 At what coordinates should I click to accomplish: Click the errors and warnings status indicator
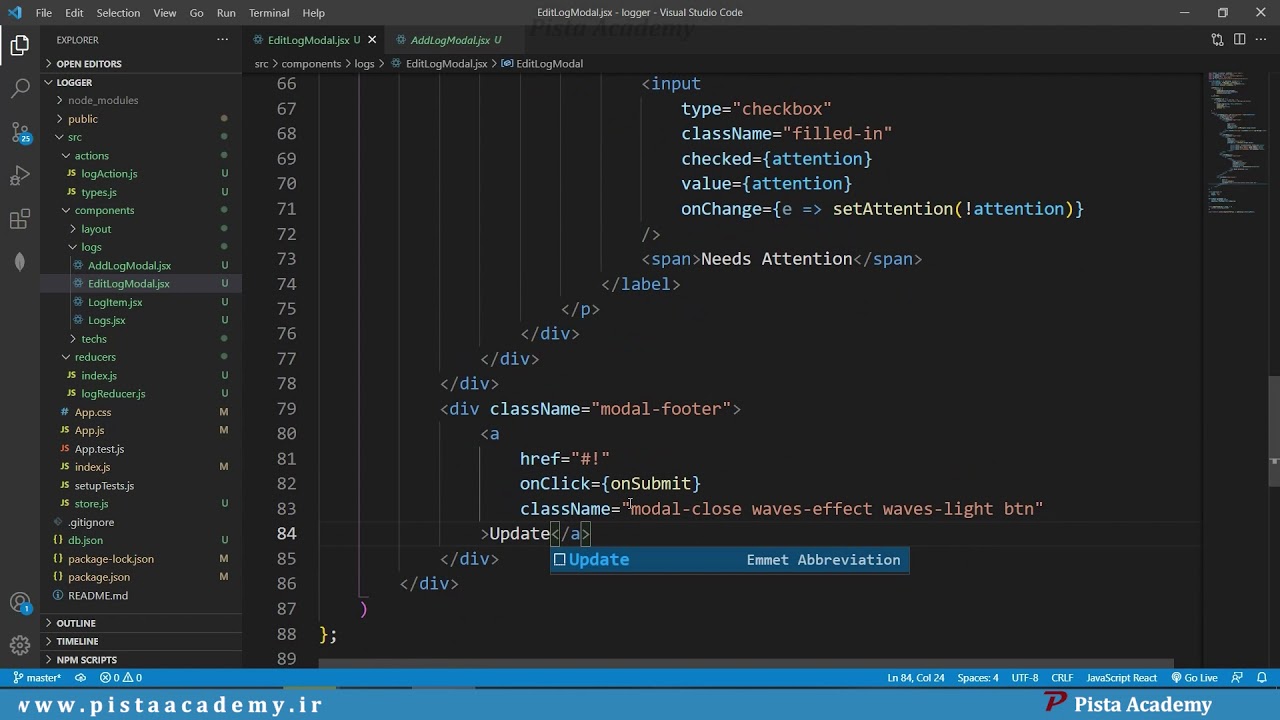click(121, 678)
